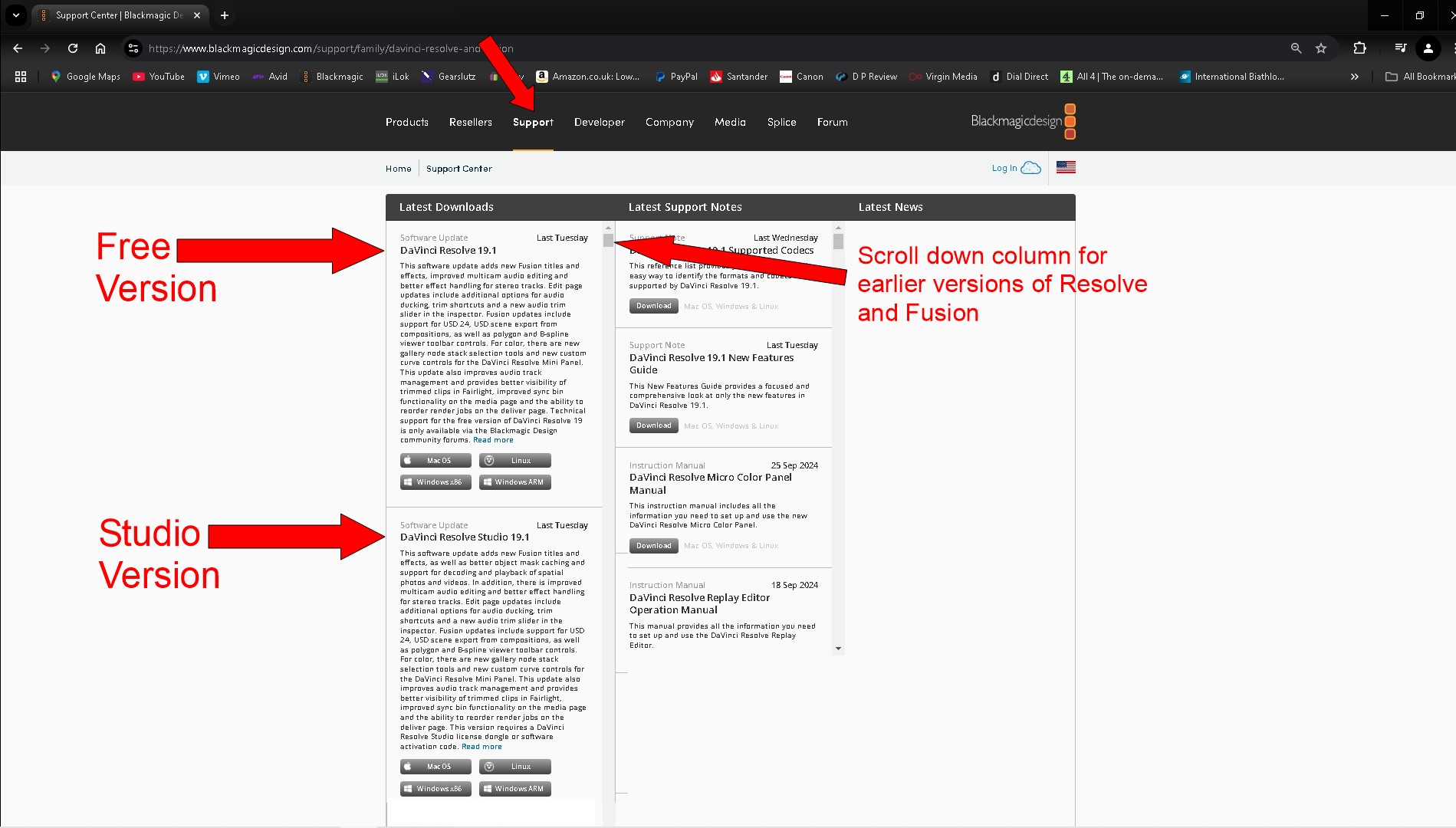Screen dimensions: 1456x828
Task: Open browser home page
Action: pyautogui.click(x=100, y=48)
